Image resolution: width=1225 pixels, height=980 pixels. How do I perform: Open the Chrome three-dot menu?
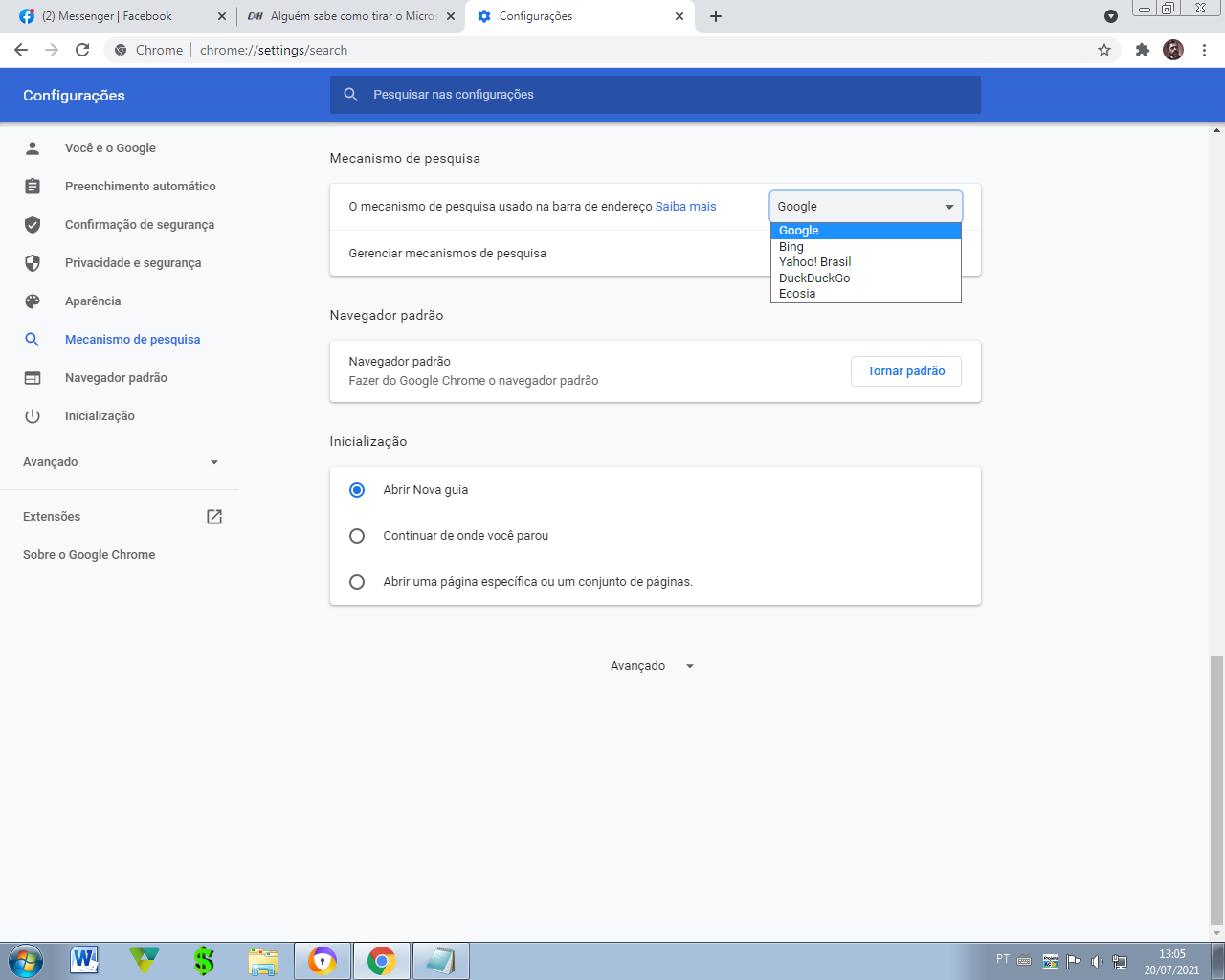[x=1204, y=50]
